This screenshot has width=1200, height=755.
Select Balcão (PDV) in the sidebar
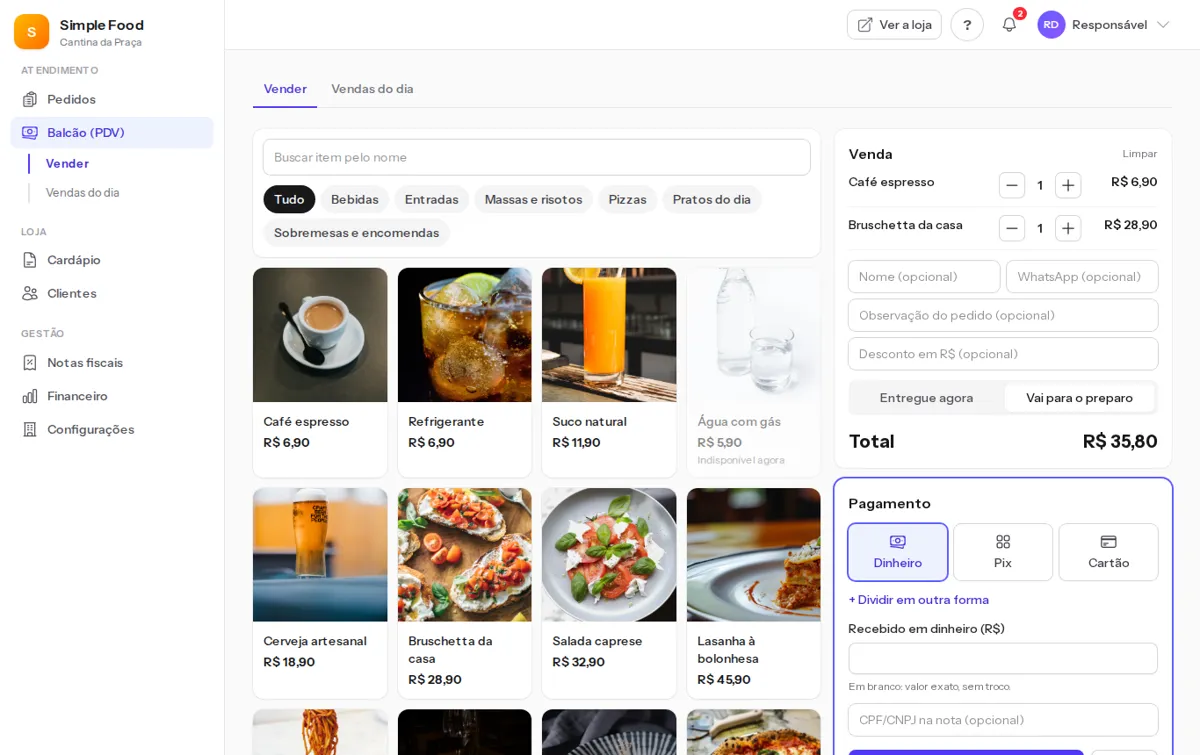click(x=112, y=132)
